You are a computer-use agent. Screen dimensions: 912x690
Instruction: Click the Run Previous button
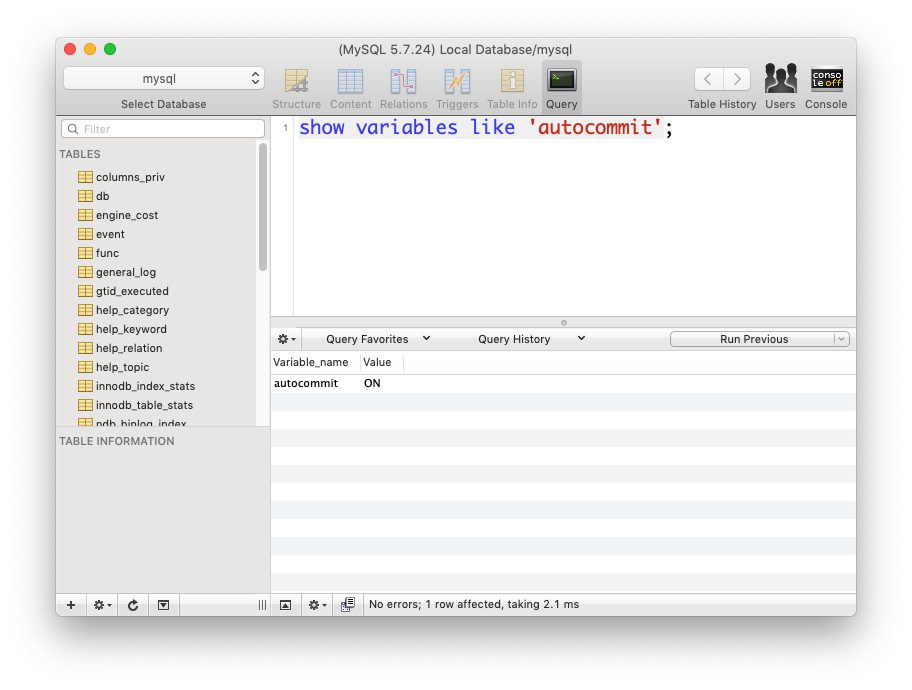(753, 339)
